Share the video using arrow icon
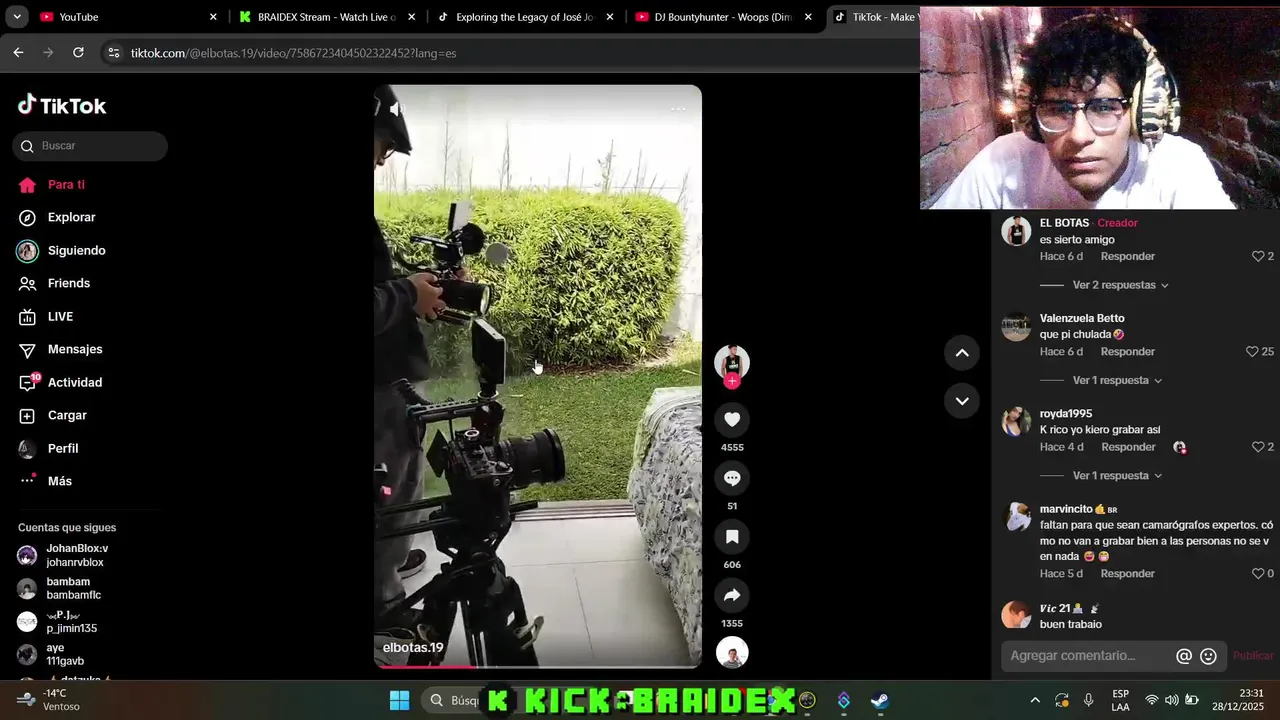 point(732,596)
